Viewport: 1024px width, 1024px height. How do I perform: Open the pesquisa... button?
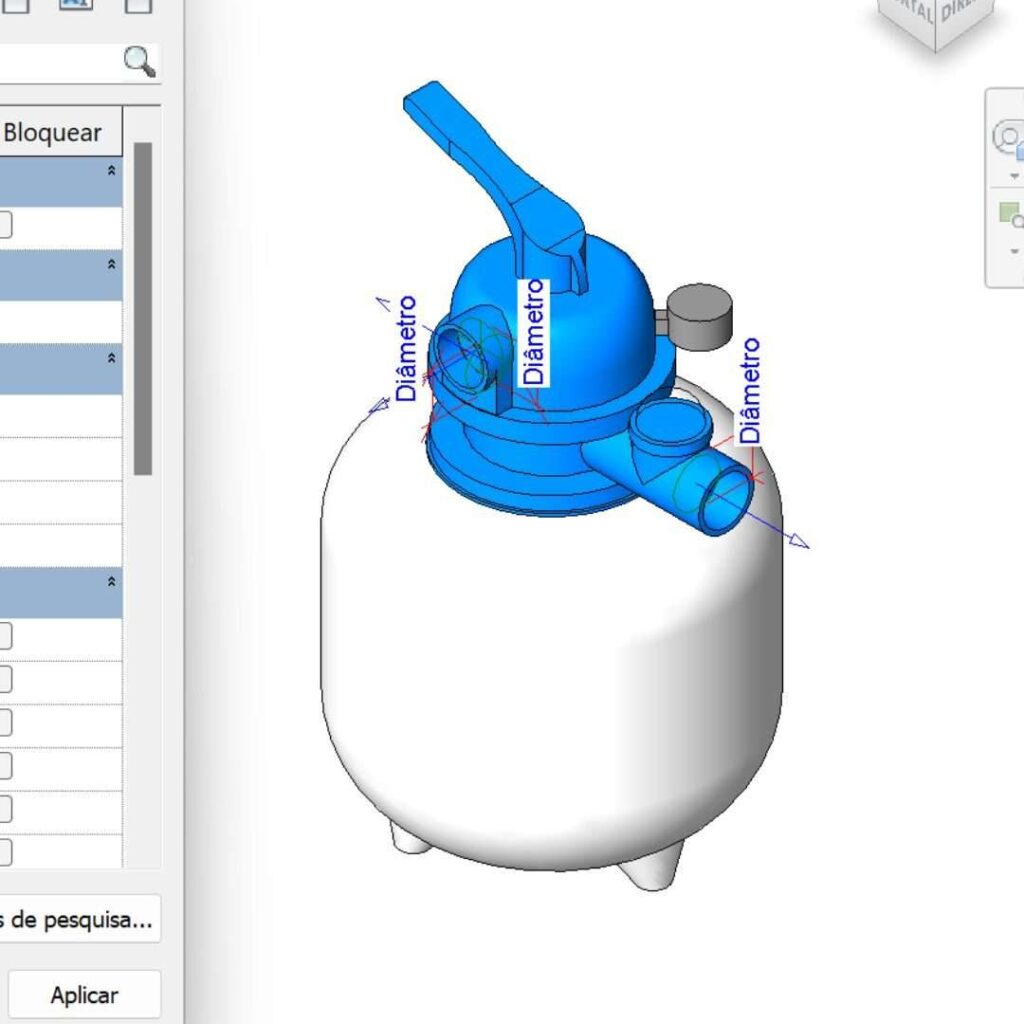tap(78, 919)
